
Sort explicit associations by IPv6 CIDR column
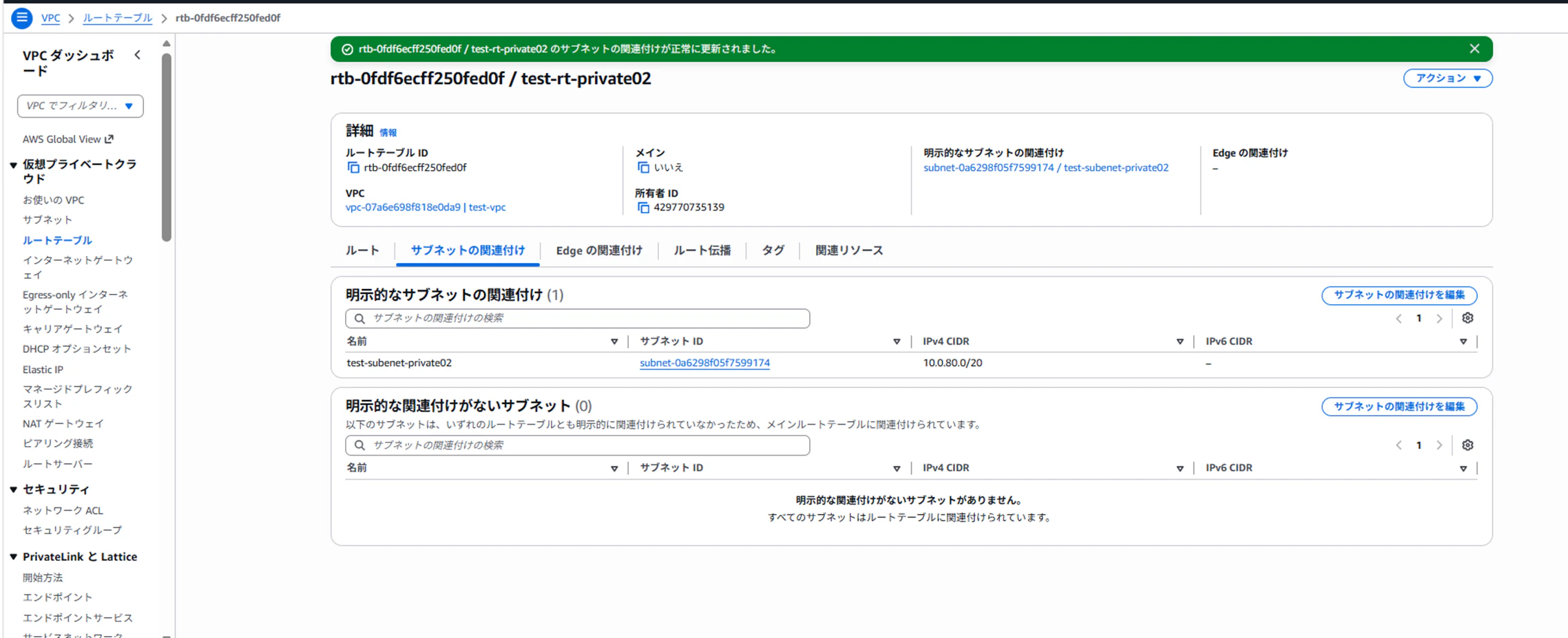1463,341
